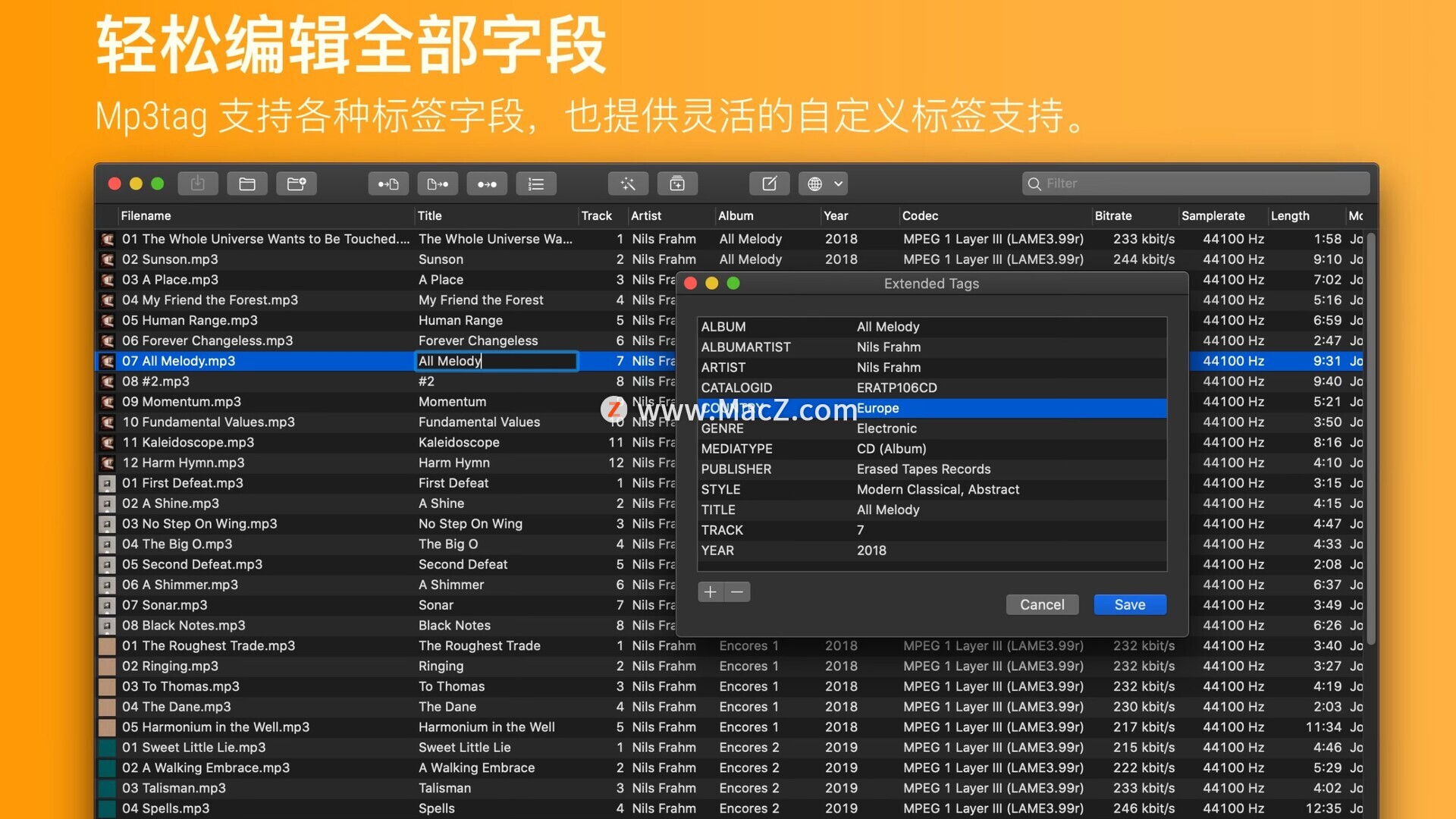
Task: Click Cancel in Extended Tags dialog
Action: click(1042, 604)
